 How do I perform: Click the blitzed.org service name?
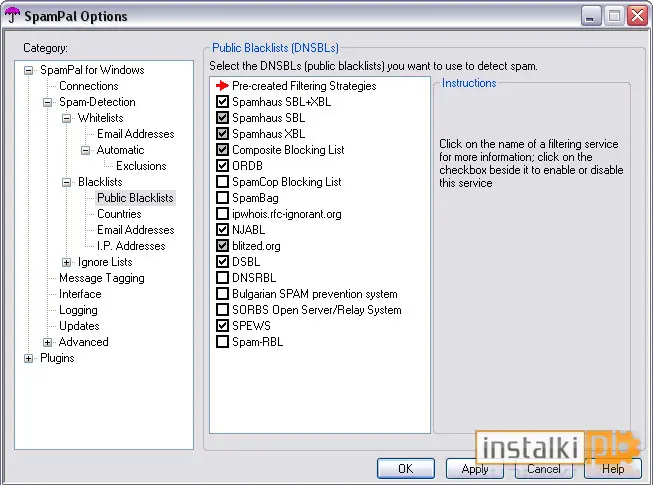[x=256, y=246]
